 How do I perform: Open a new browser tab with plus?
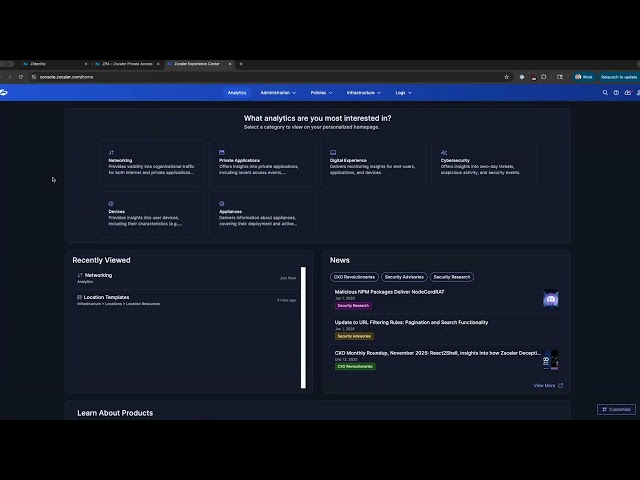241,64
